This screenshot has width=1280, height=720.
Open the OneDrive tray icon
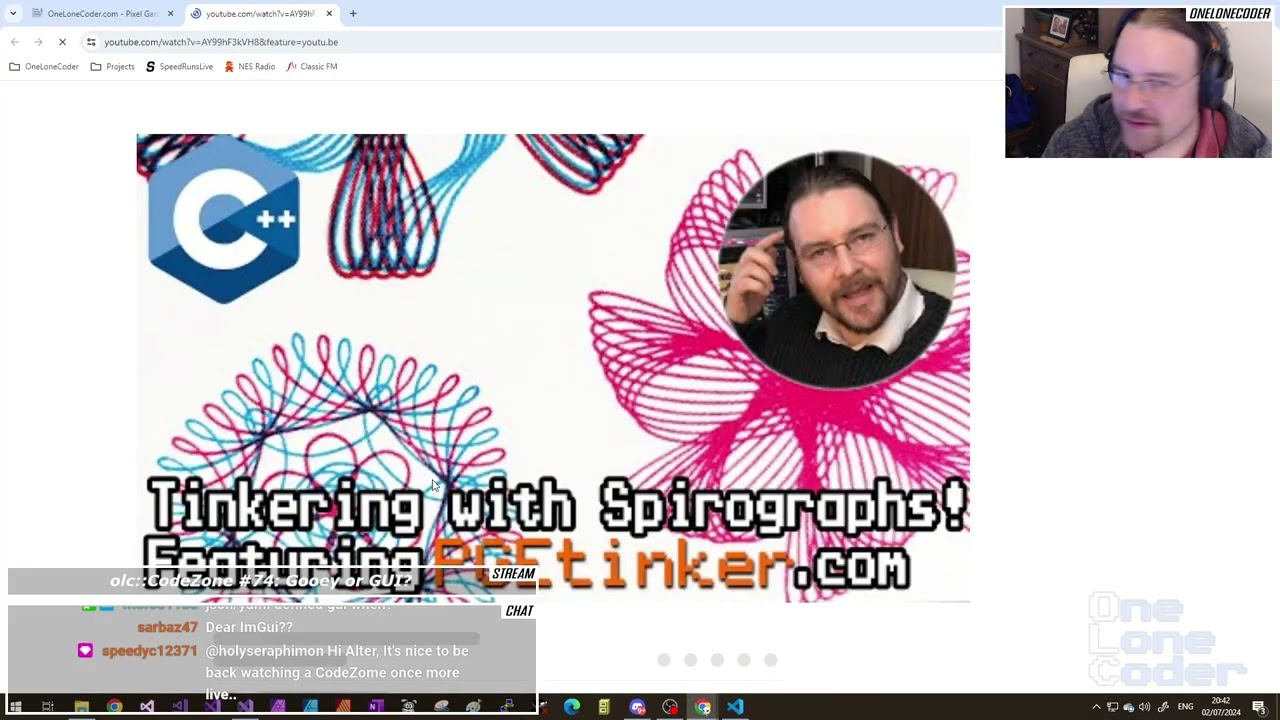1128,707
